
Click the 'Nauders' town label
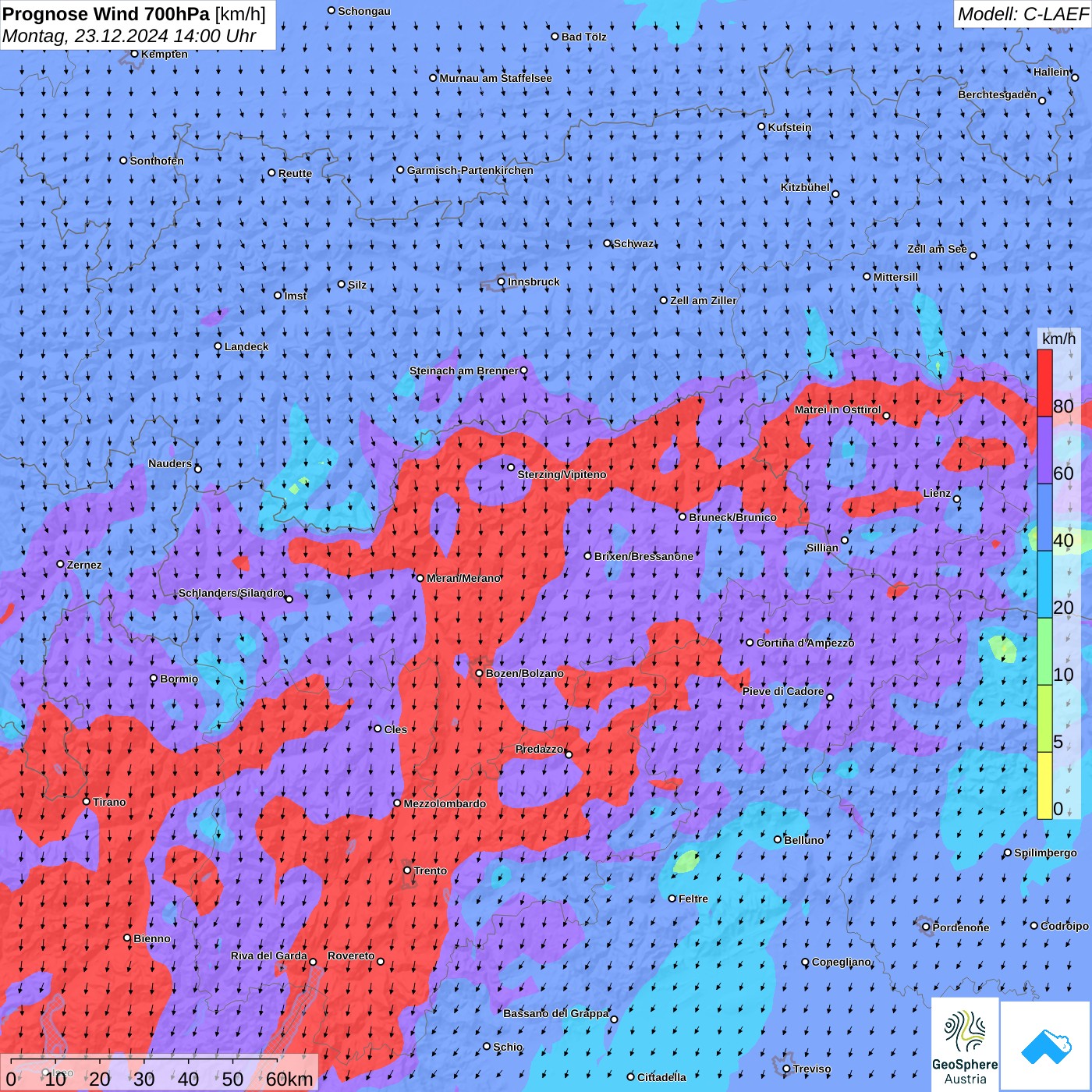pyautogui.click(x=169, y=463)
